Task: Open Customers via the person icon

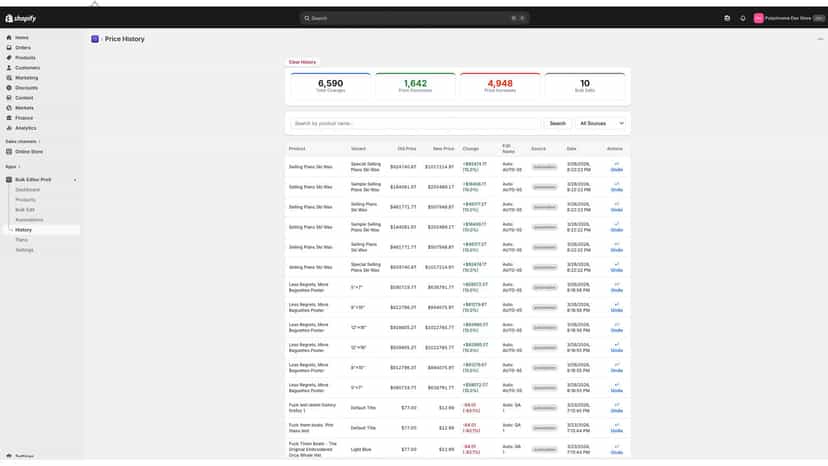Action: pos(9,68)
